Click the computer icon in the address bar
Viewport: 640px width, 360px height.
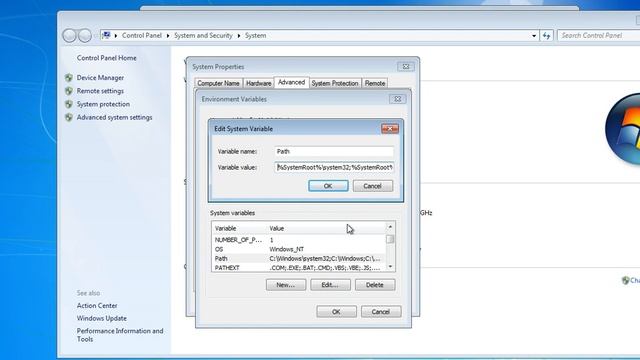[x=106, y=35]
